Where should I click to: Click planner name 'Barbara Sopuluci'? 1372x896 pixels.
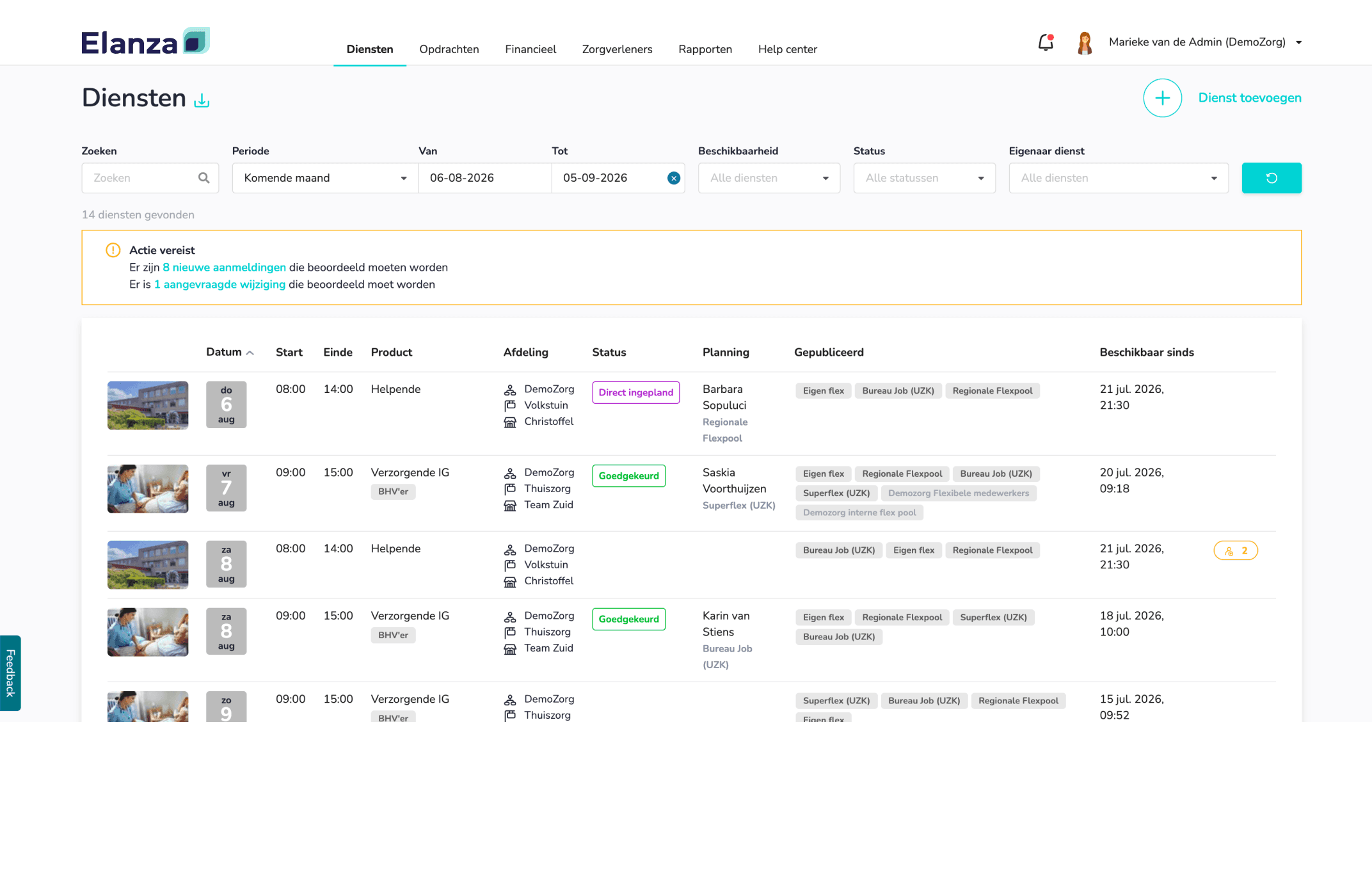point(724,397)
